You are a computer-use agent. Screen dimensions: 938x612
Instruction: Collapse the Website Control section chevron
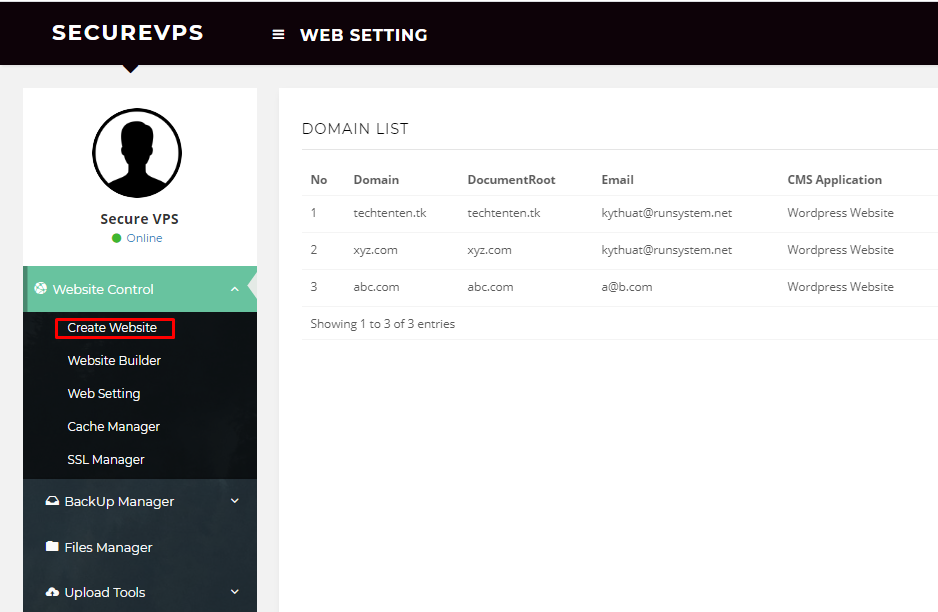[234, 289]
